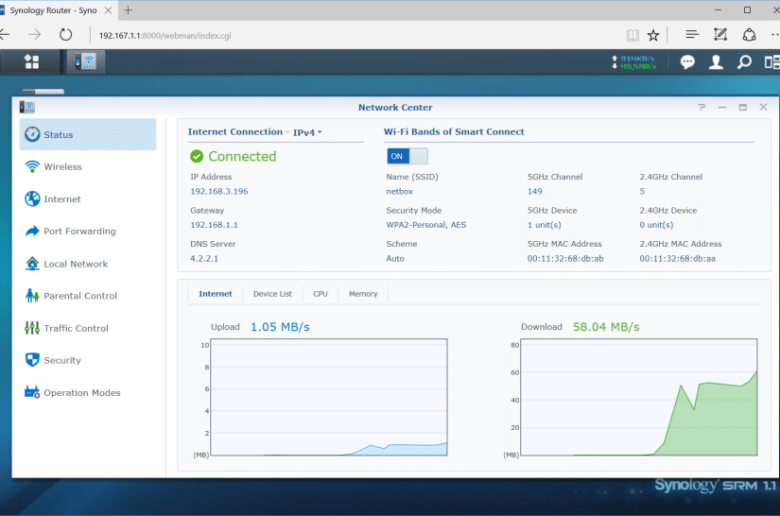Click the Wireless Wi-Fi icon
The image size is (780, 516).
pos(32,166)
